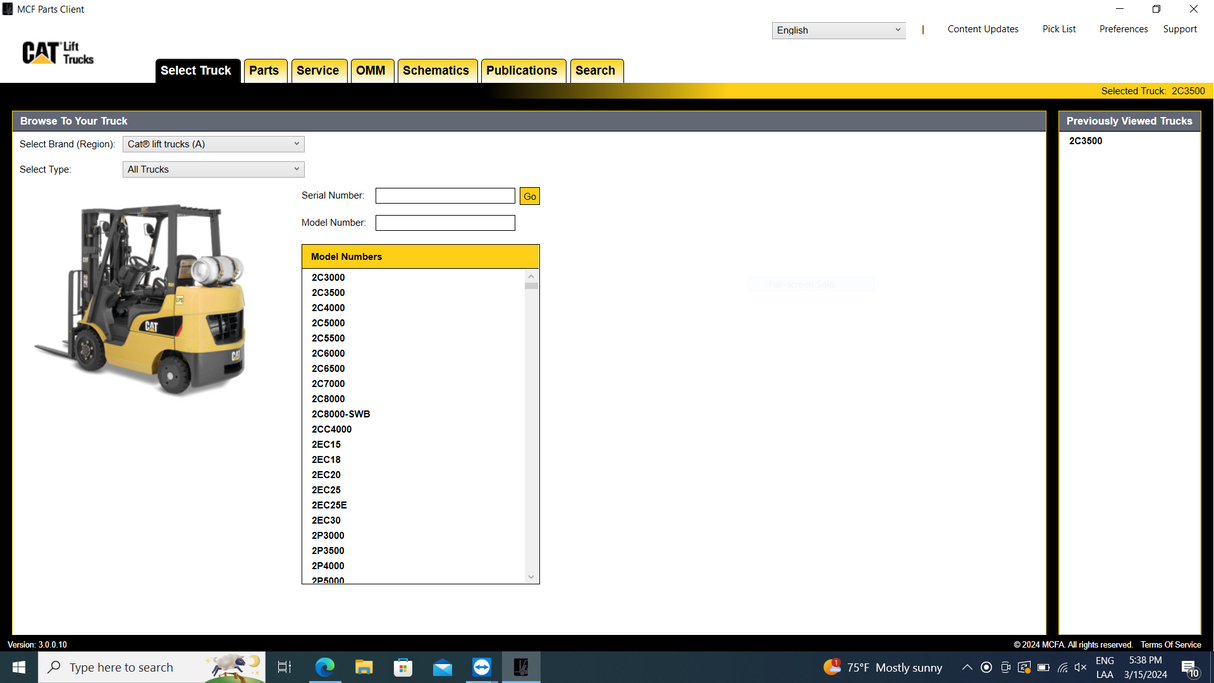Open the Schematics tab
The height and width of the screenshot is (683, 1214).
click(x=435, y=71)
